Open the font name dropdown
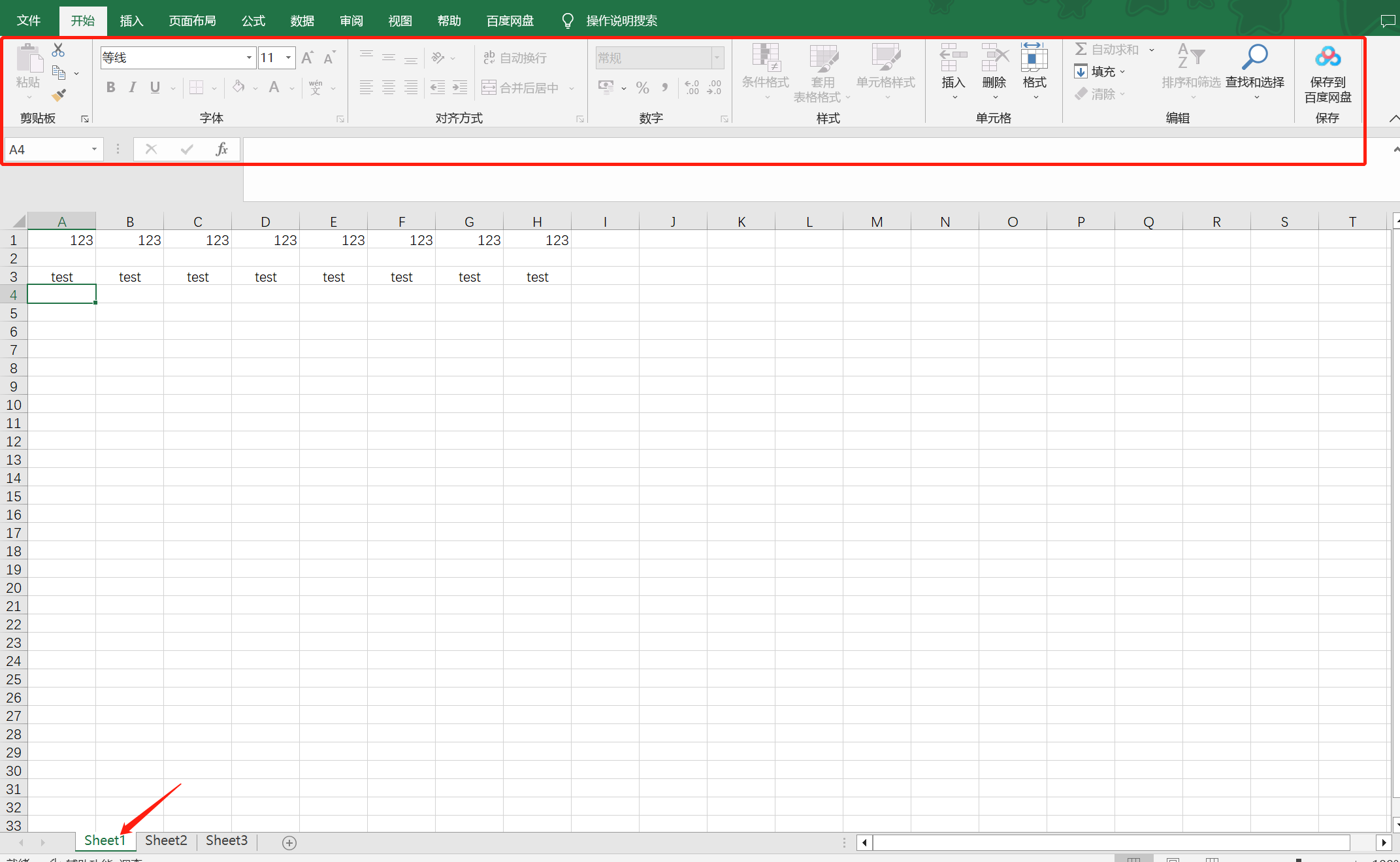1400x862 pixels. [249, 58]
